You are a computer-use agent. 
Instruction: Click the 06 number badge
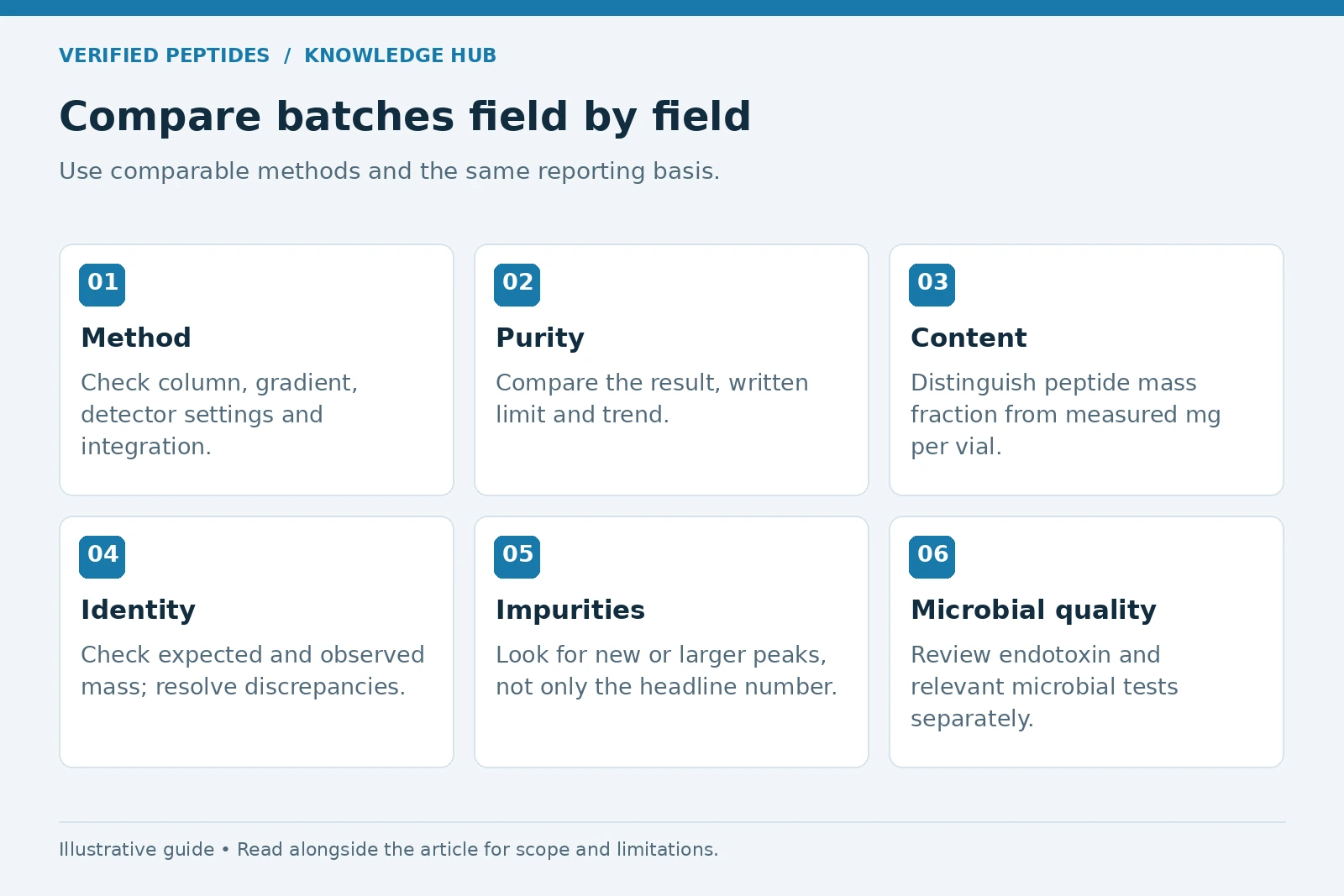click(x=932, y=557)
